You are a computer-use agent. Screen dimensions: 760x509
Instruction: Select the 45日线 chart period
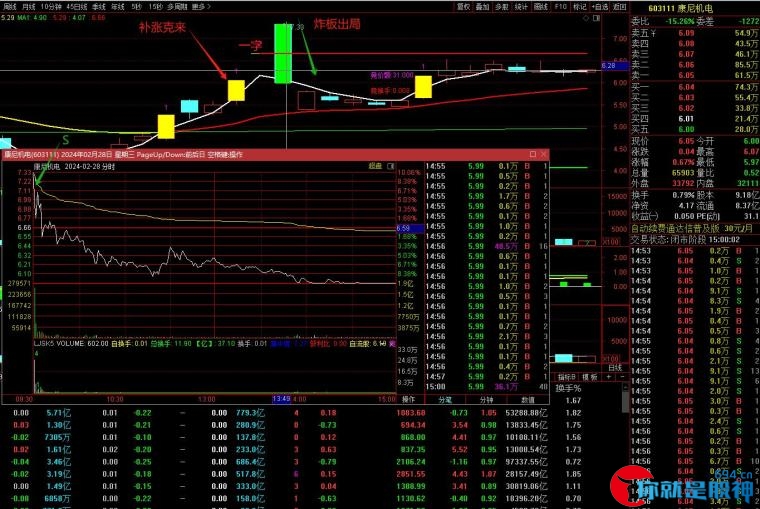pos(77,7)
